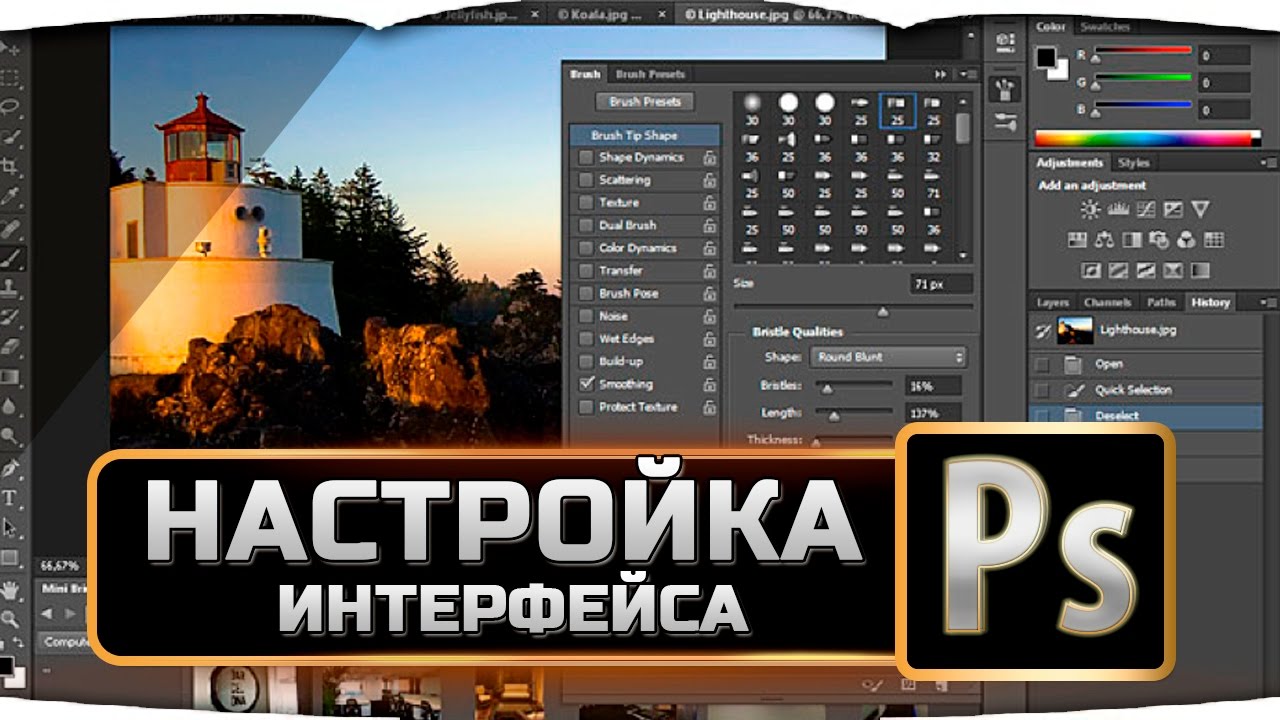Add a Channel Mixer adjustment
The width and height of the screenshot is (1280, 720).
coord(1187,240)
